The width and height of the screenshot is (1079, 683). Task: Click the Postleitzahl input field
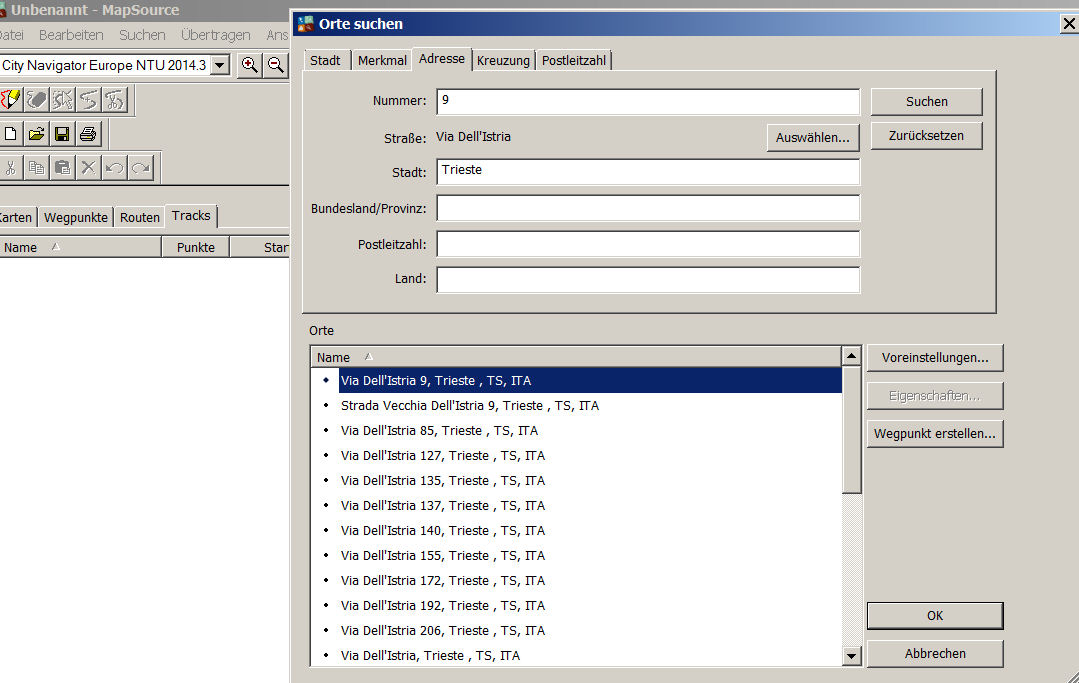coord(648,244)
